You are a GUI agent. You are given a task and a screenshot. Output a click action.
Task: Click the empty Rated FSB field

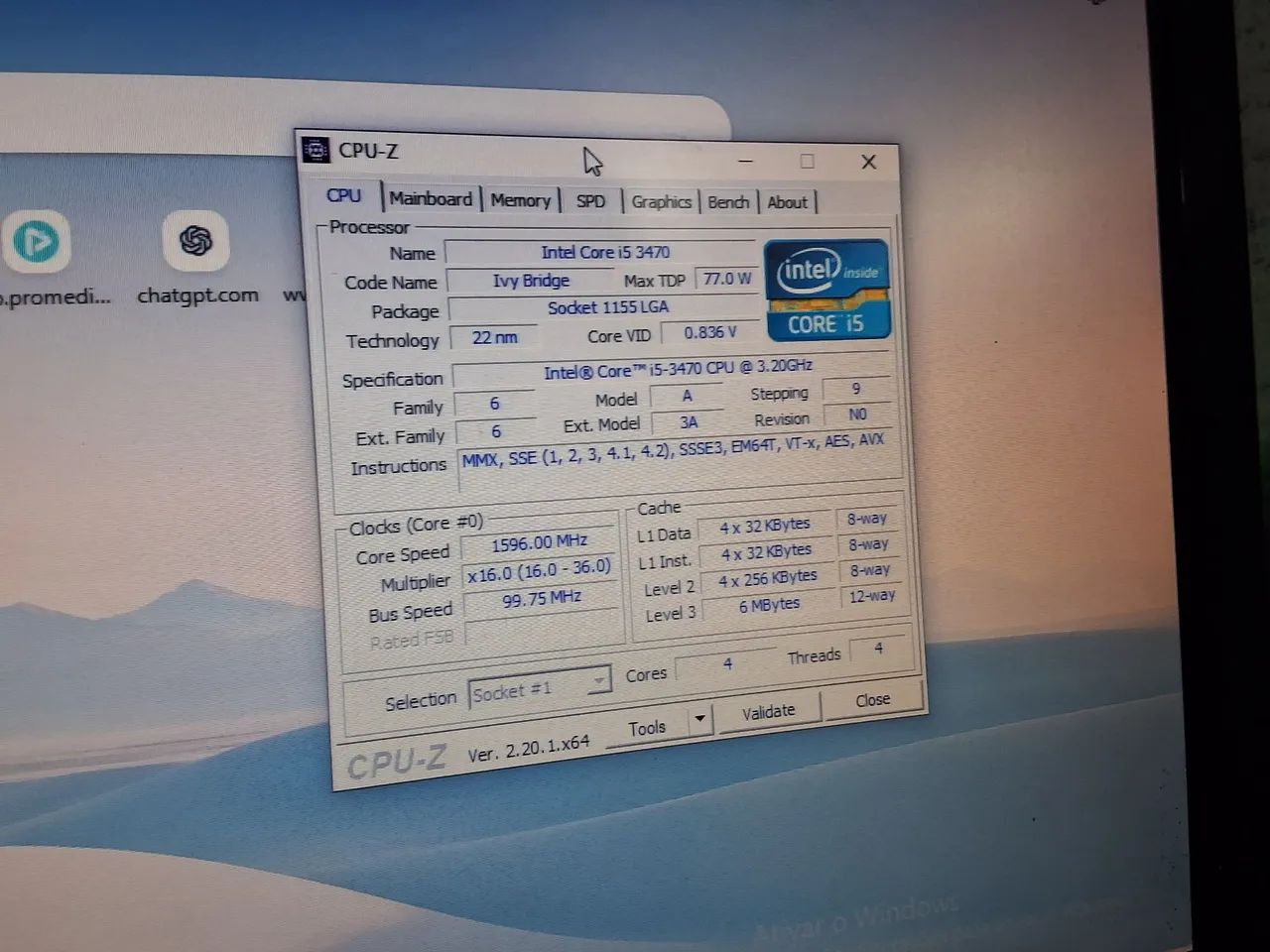click(543, 628)
